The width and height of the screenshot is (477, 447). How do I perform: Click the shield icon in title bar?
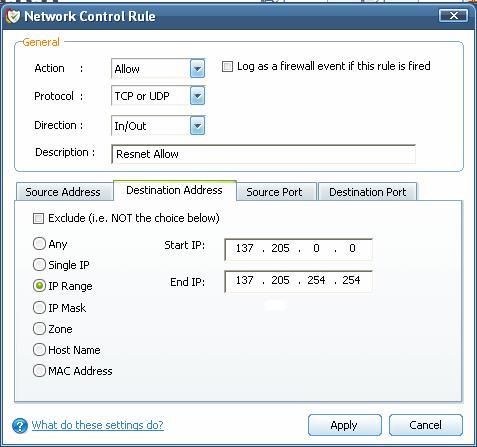13,16
